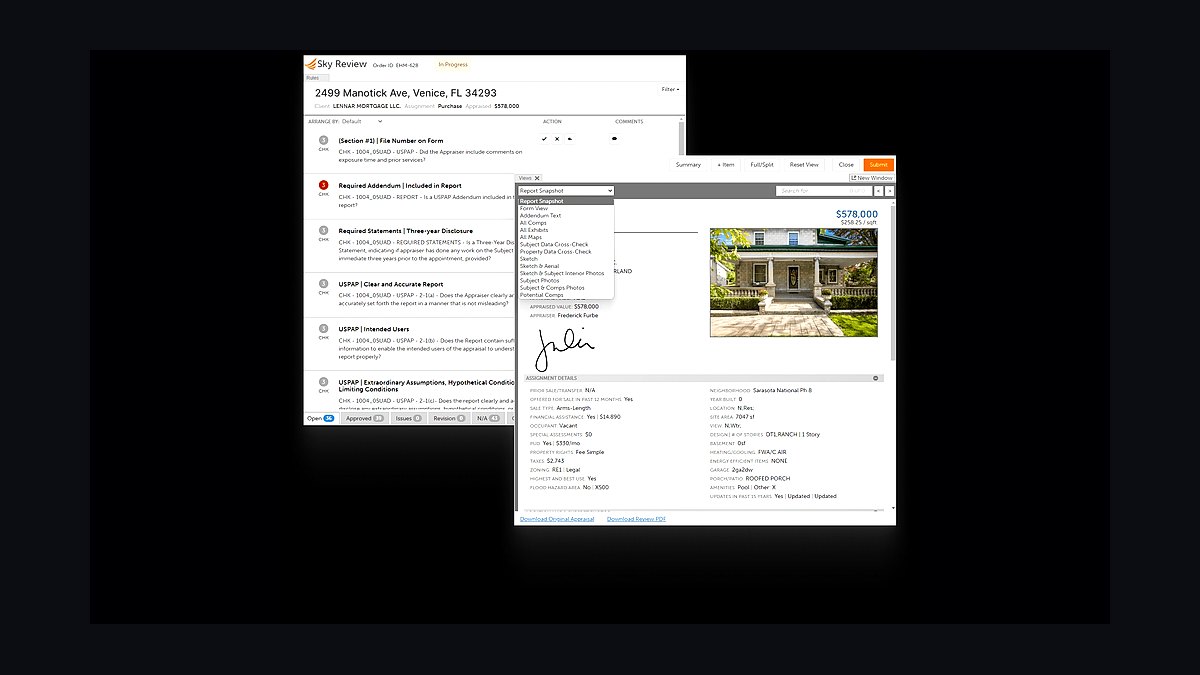Click Download Review PDF link
The image size is (1200, 675).
click(636, 519)
